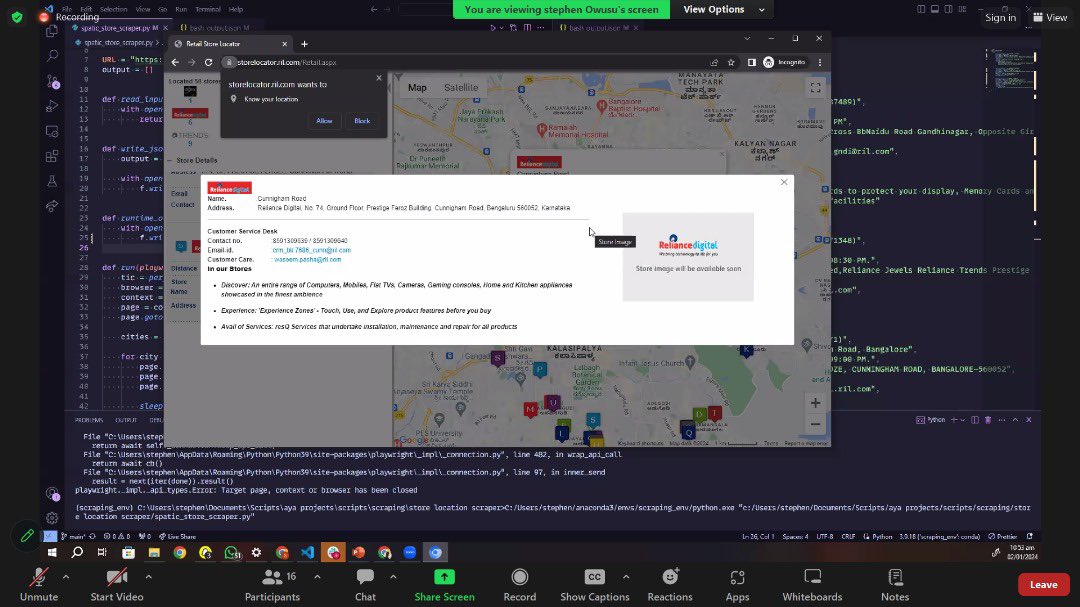Image resolution: width=1080 pixels, height=607 pixels.
Task: Expand captions options arrow beside Show Captions
Action: click(625, 577)
